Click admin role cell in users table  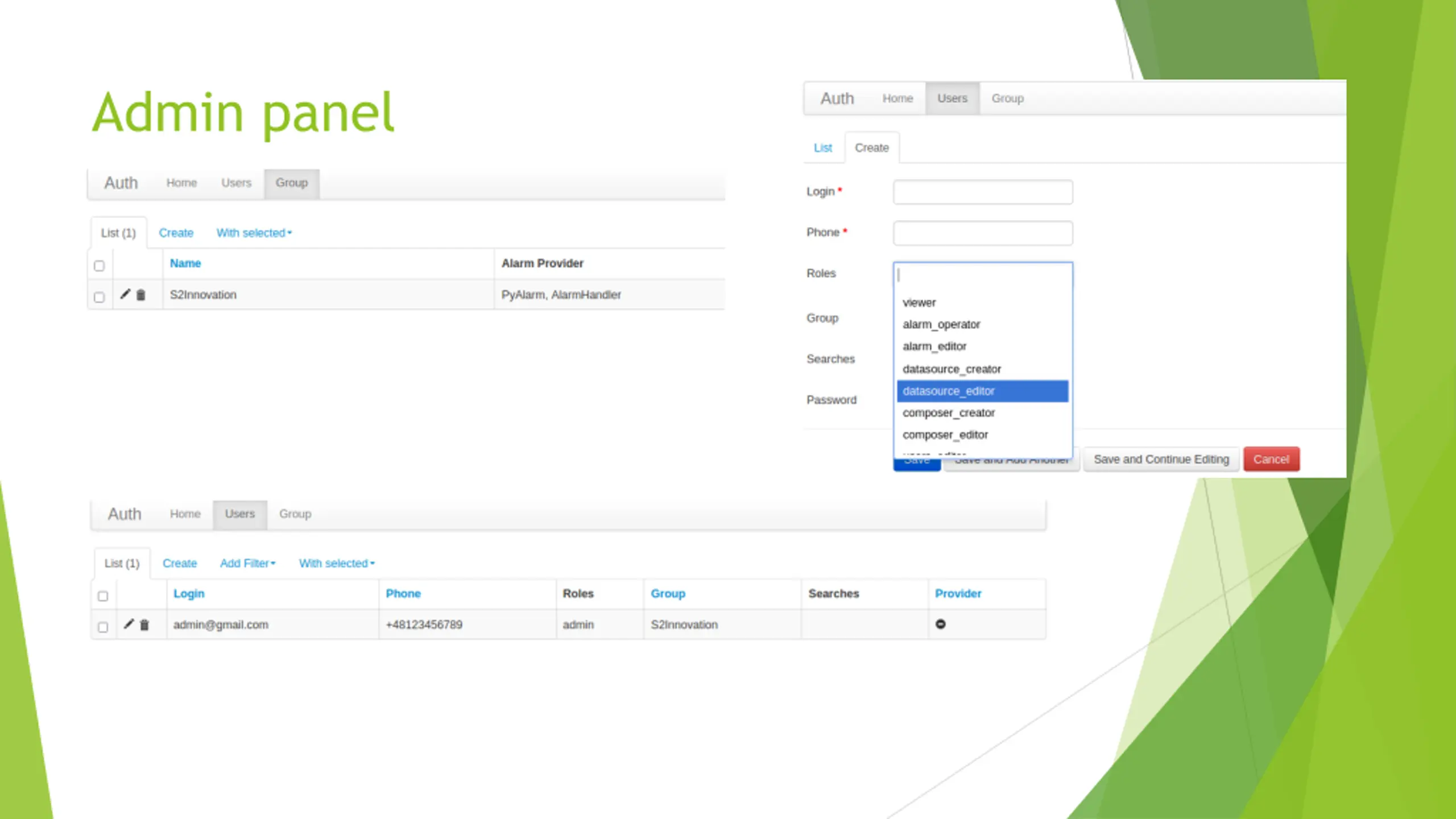click(x=600, y=624)
